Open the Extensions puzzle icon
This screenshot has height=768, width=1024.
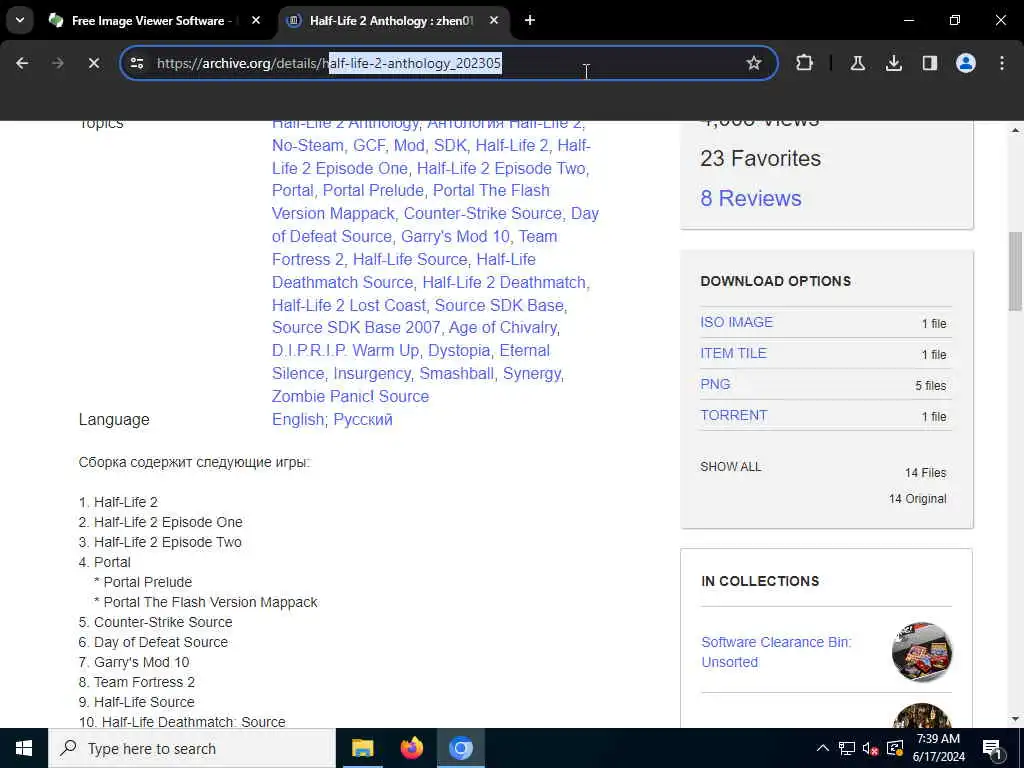(805, 63)
